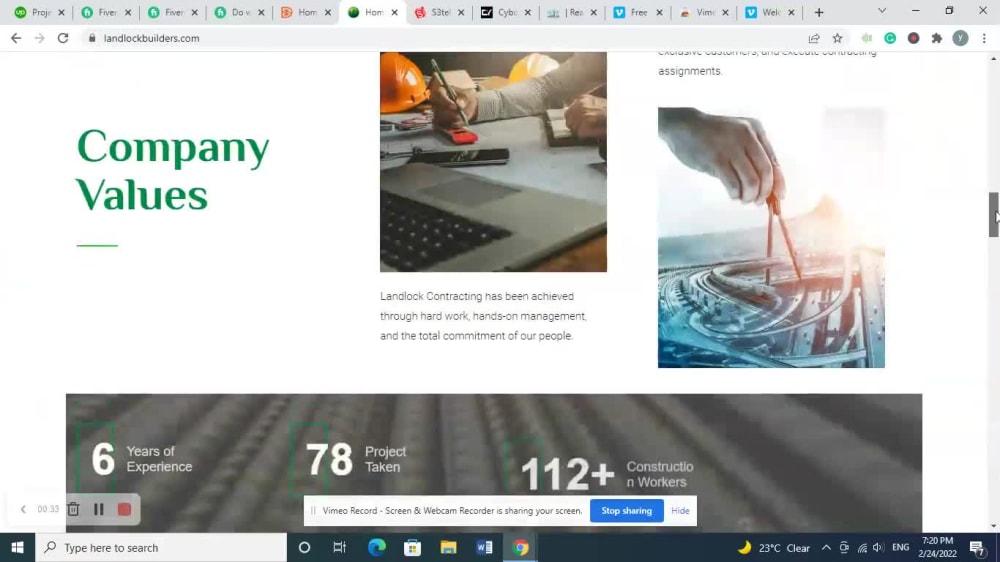Open Chrome's three-dot menu
The height and width of the screenshot is (562, 1000).
pyautogui.click(x=984, y=38)
